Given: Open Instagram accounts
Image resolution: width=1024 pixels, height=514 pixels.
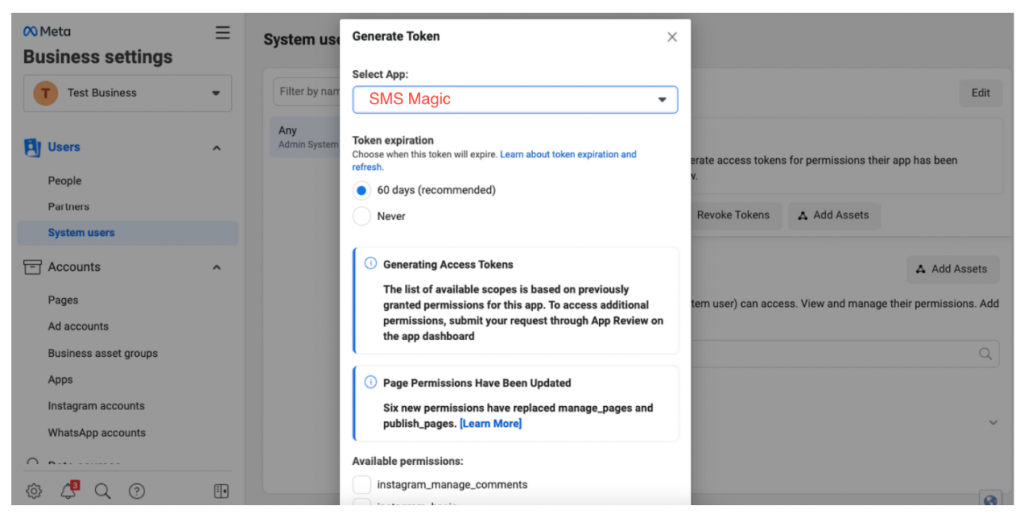Looking at the screenshot, I should click(x=96, y=406).
